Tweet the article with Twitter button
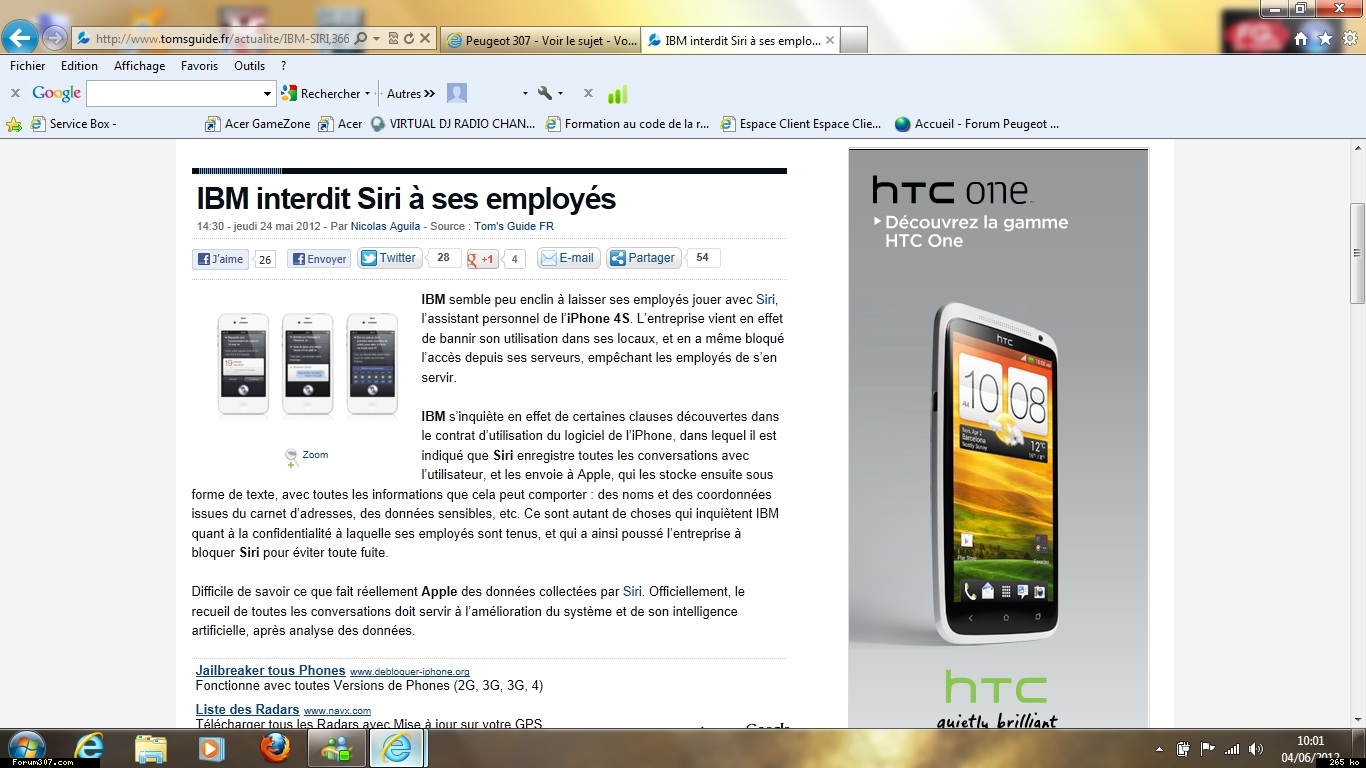The height and width of the screenshot is (768, 1366). [390, 258]
